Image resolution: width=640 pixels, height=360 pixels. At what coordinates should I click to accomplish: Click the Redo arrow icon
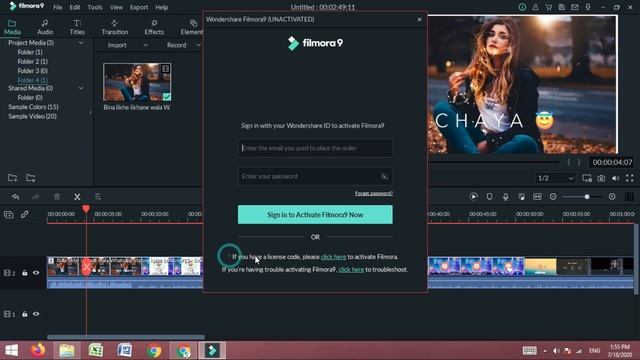[x=36, y=197]
